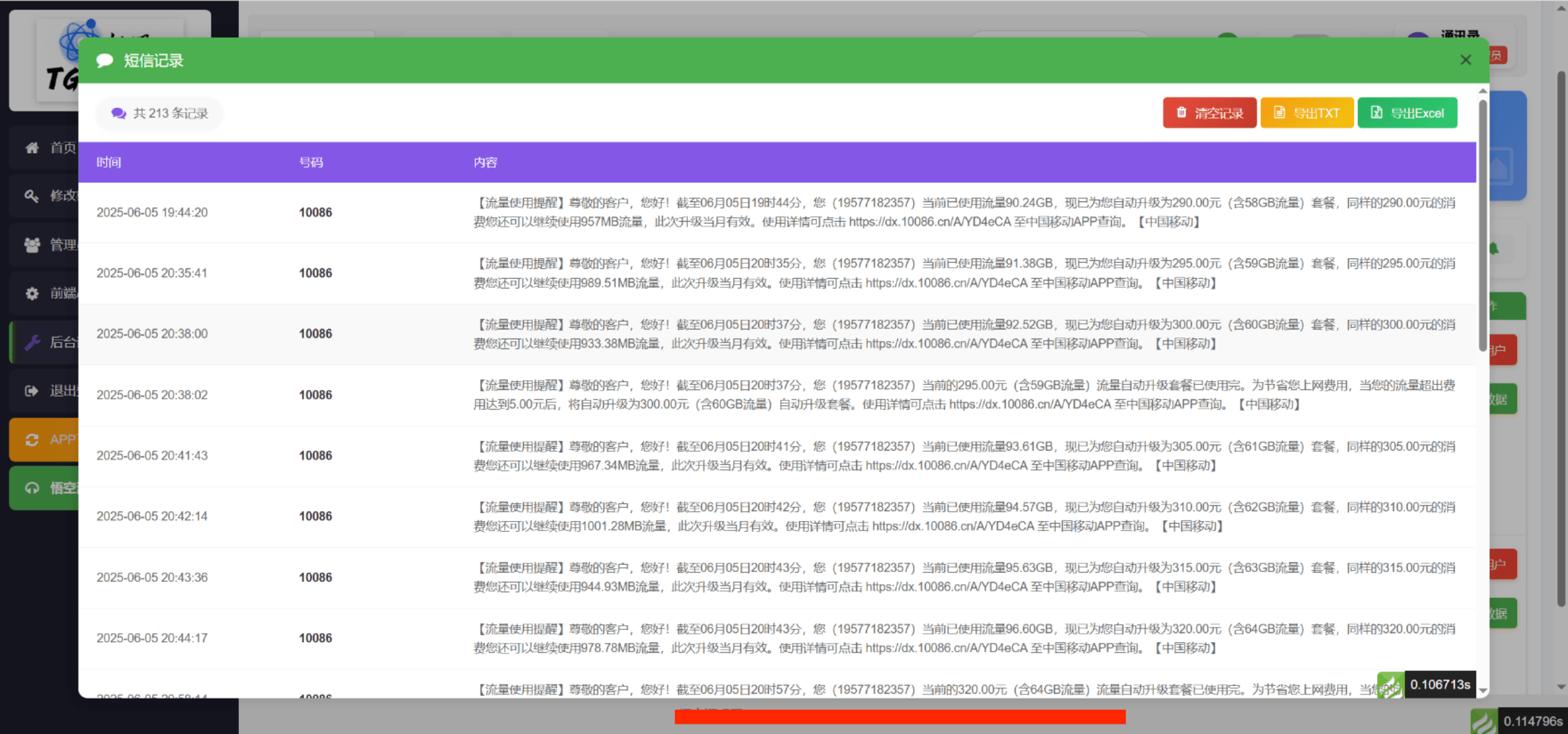Click the key icon in the sidebar
The width and height of the screenshot is (1568, 734).
click(x=32, y=196)
